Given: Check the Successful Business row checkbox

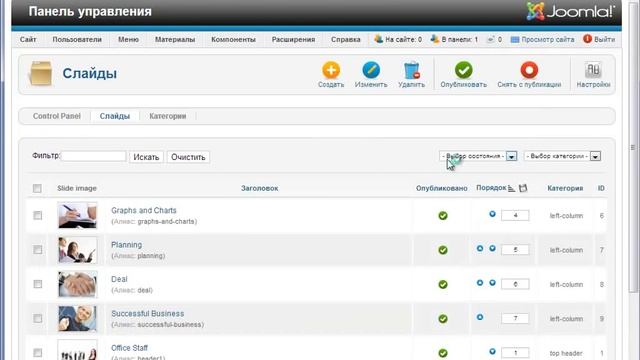Looking at the screenshot, I should tap(38, 318).
